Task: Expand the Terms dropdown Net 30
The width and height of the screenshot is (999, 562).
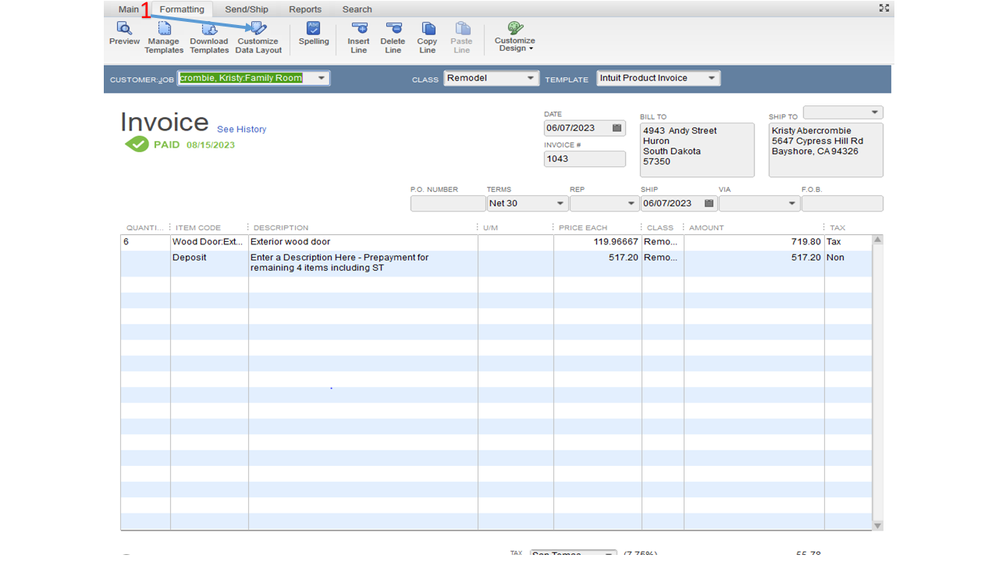Action: pos(559,204)
